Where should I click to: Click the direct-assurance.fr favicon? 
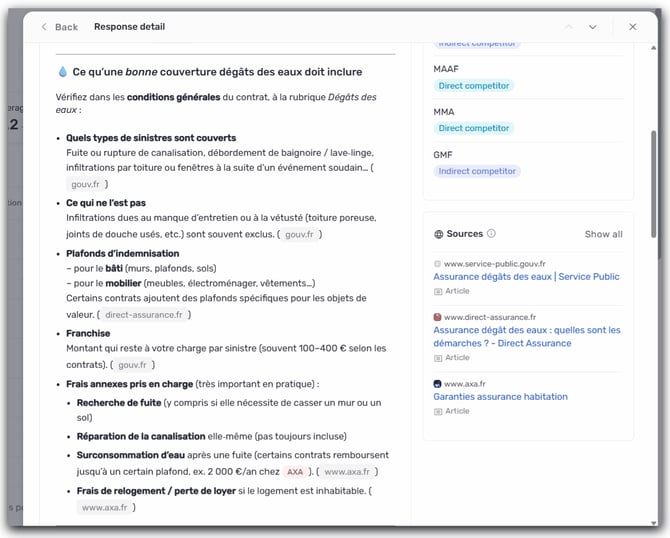click(437, 317)
